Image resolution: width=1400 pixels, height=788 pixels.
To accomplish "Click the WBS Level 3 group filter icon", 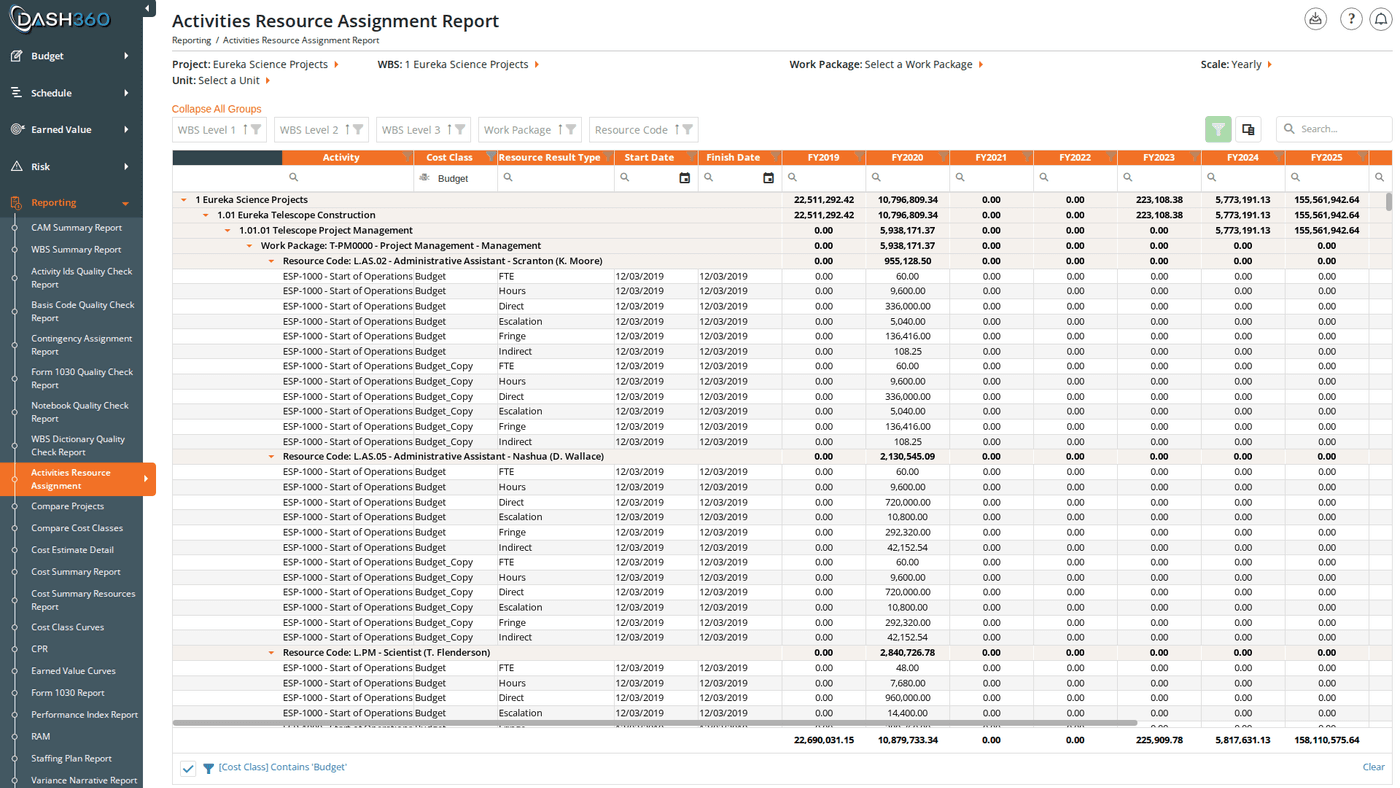I will tap(460, 129).
